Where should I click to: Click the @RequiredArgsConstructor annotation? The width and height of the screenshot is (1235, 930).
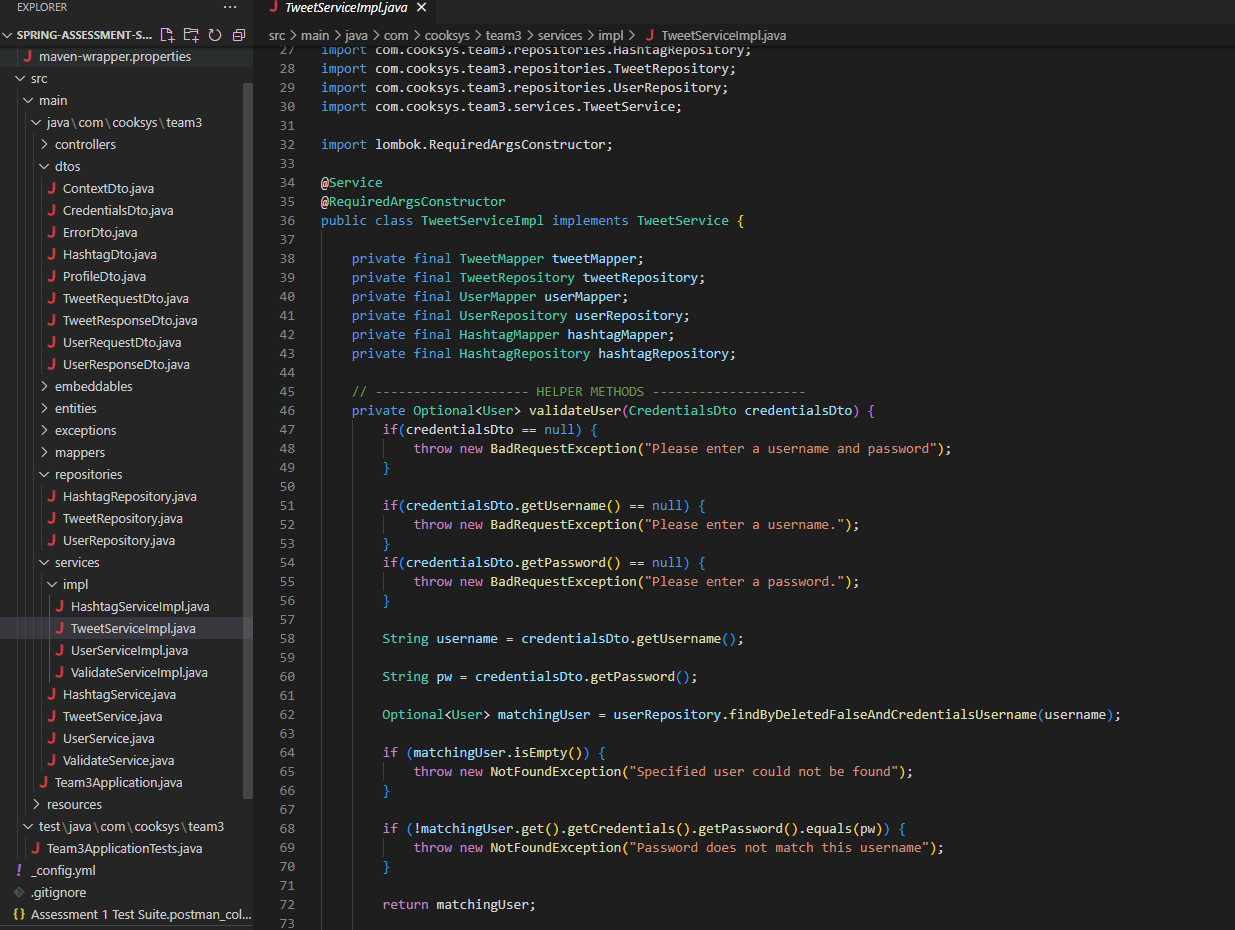point(413,201)
